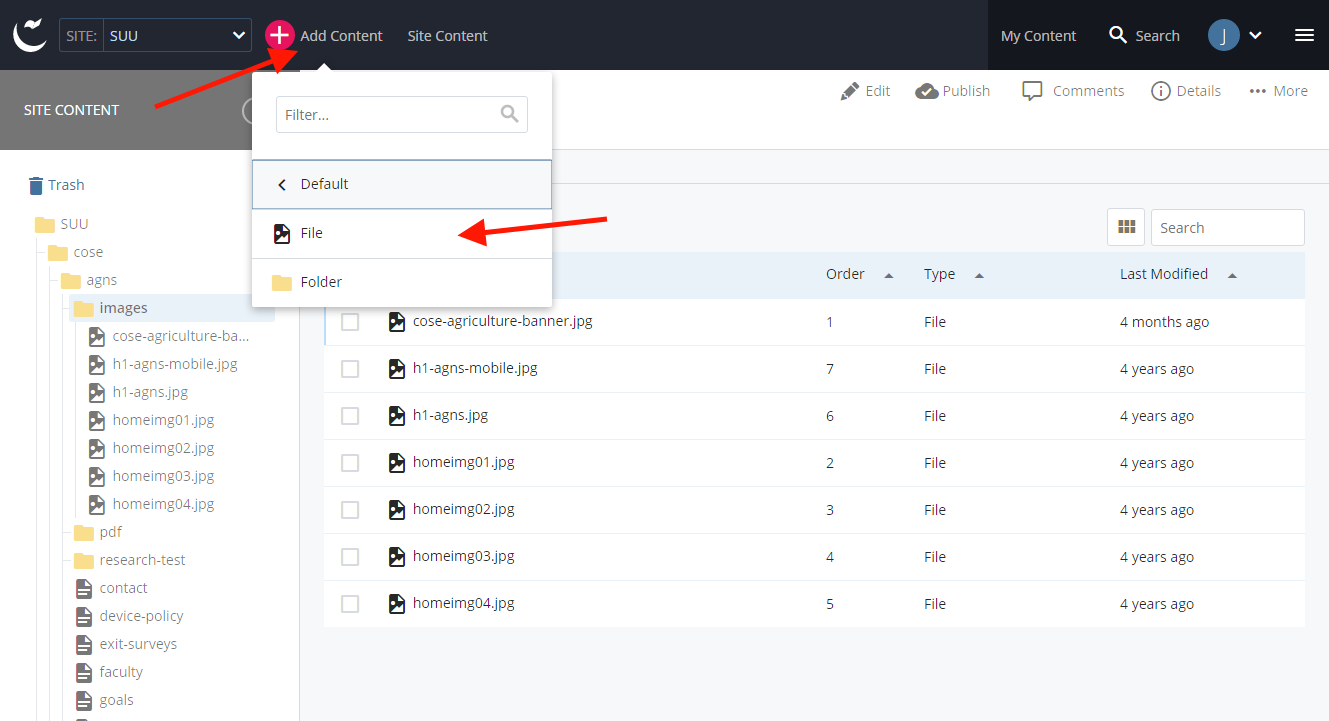
Task: Open the hamburger menu icon
Action: 1304,36
